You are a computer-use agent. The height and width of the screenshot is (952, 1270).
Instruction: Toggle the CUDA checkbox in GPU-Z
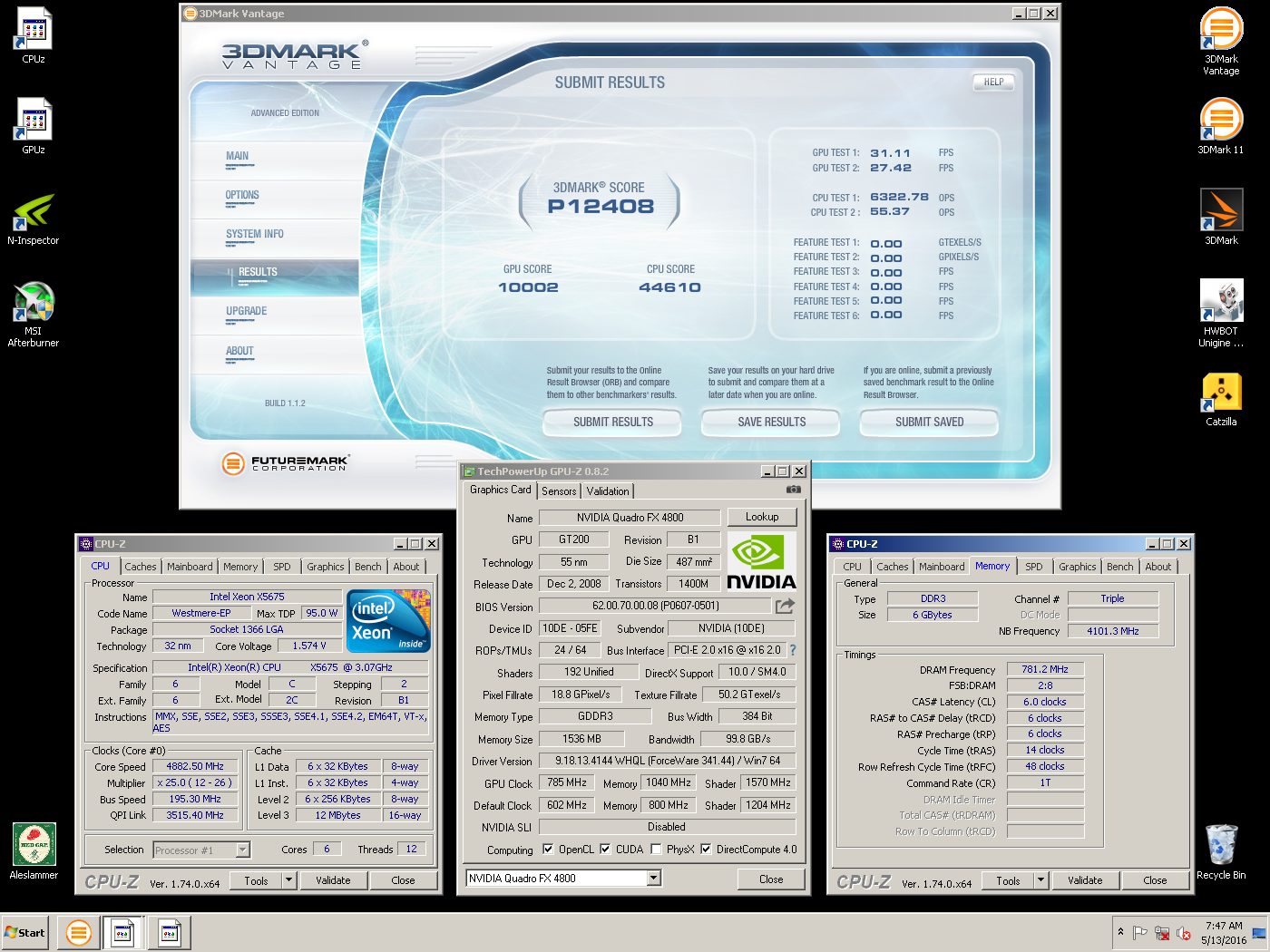(605, 850)
